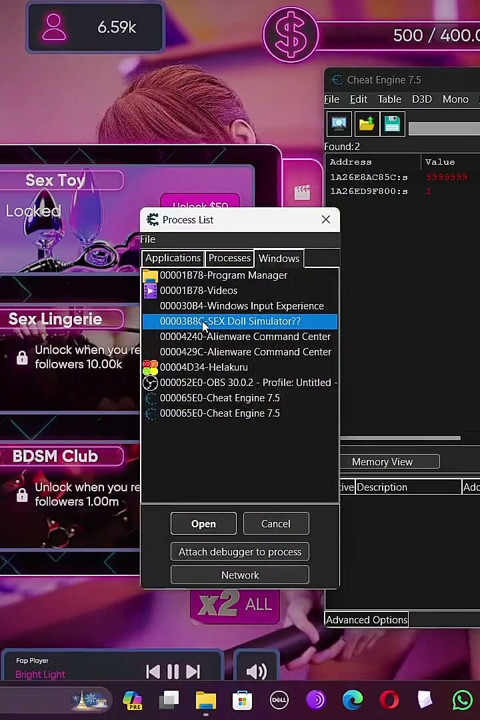Click the Sex Lingerie lock icon

click(22, 357)
